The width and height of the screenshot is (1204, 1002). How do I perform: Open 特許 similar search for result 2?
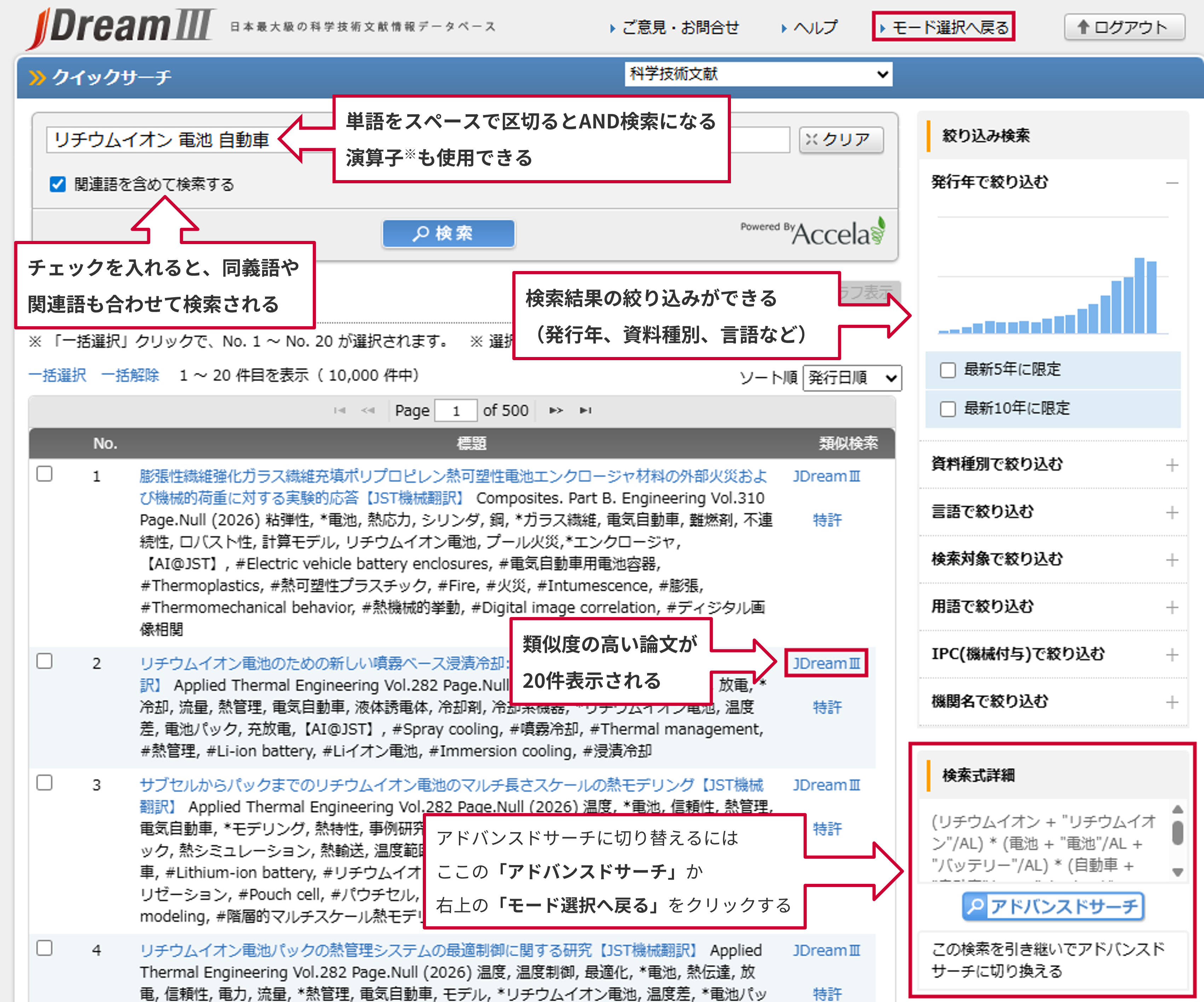[827, 707]
